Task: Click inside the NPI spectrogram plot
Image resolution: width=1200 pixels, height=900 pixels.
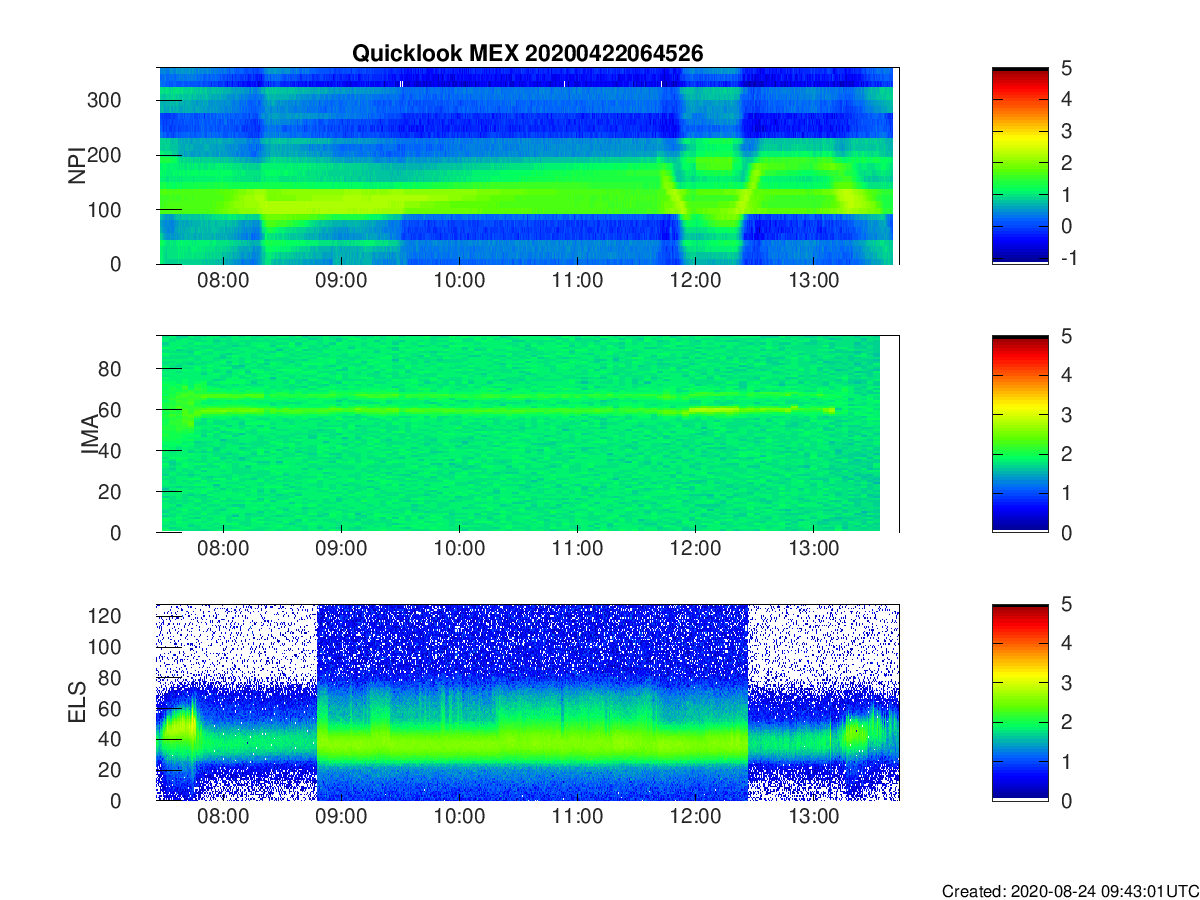Action: pos(528,166)
